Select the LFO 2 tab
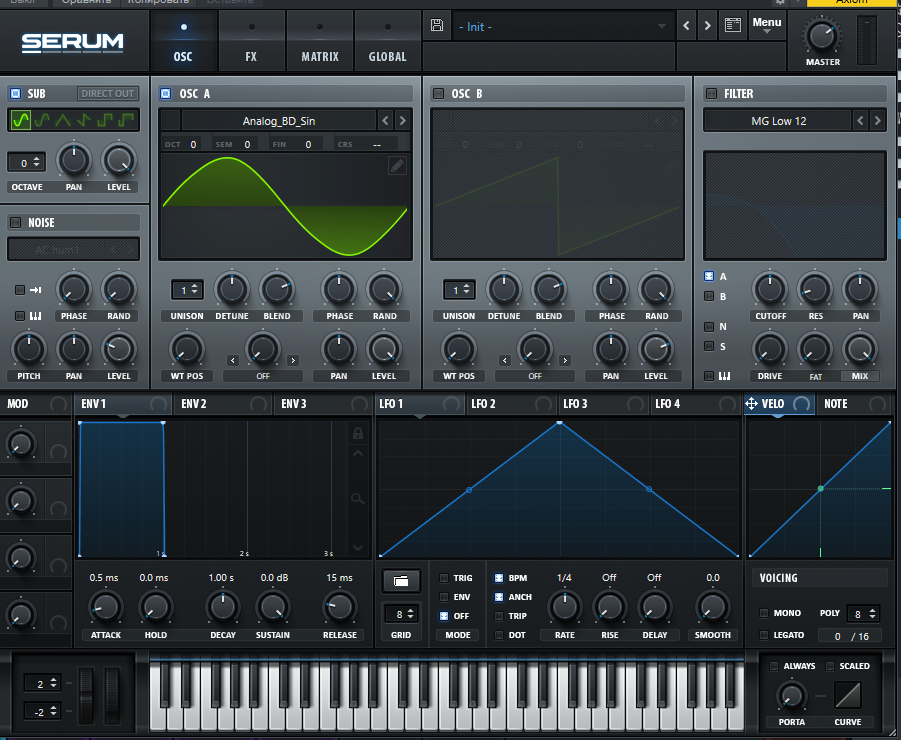 [511, 404]
